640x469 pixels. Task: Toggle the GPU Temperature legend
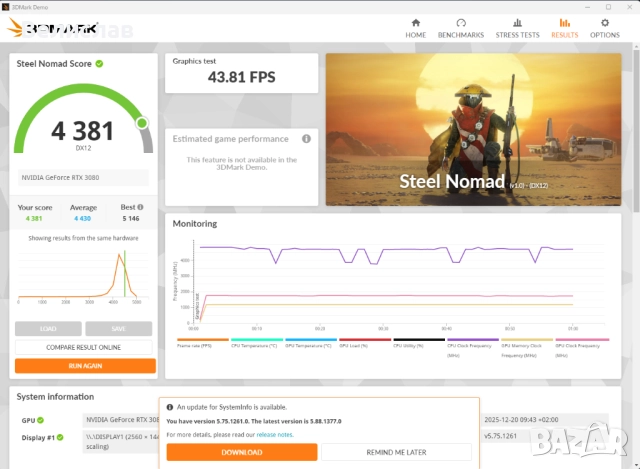point(311,343)
